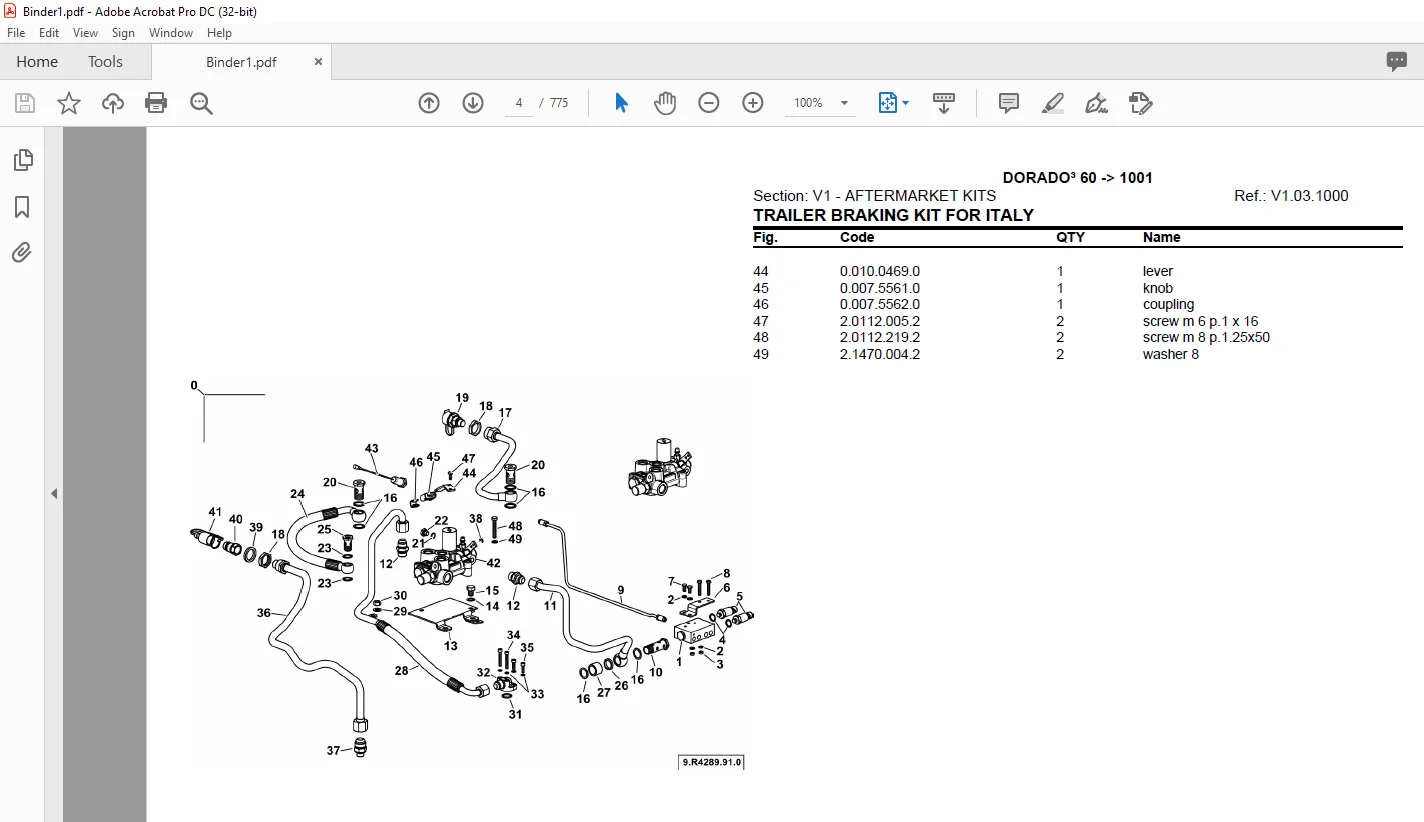
Task: Print the document using printer icon
Action: 156,103
